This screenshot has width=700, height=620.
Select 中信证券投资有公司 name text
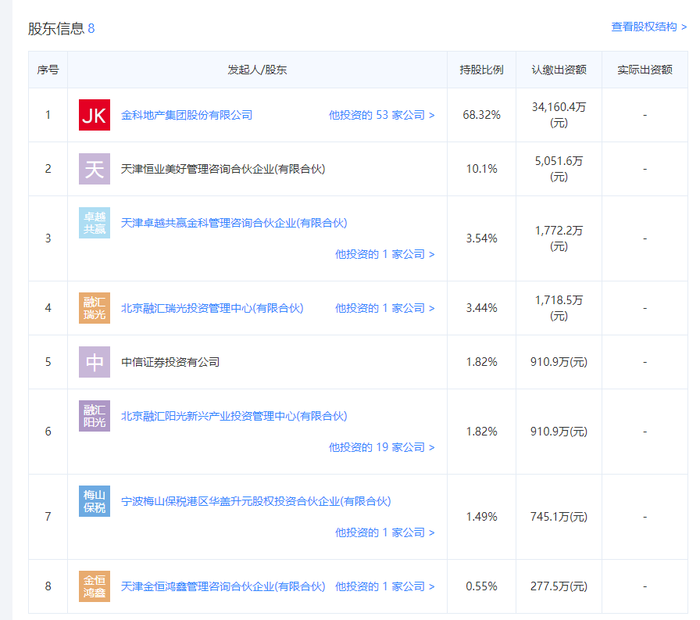coord(170,362)
